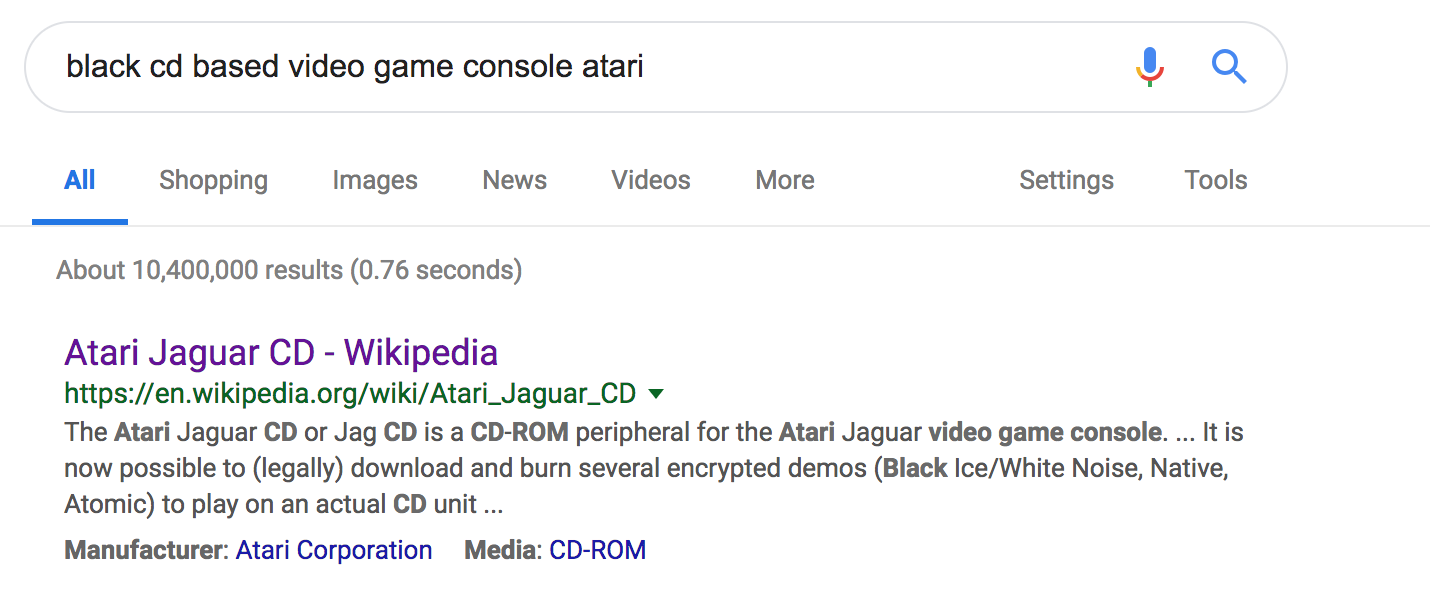Expand the arrow beside the Wikipedia URL
This screenshot has height=600, width=1430.
(x=656, y=394)
